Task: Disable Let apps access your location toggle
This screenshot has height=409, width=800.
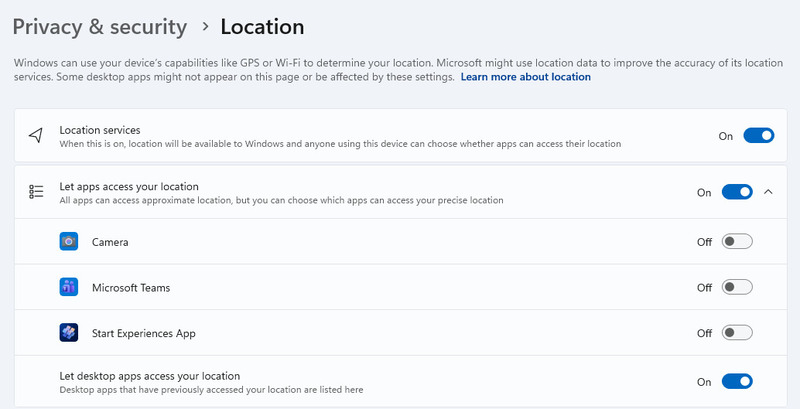Action: pyautogui.click(x=737, y=192)
